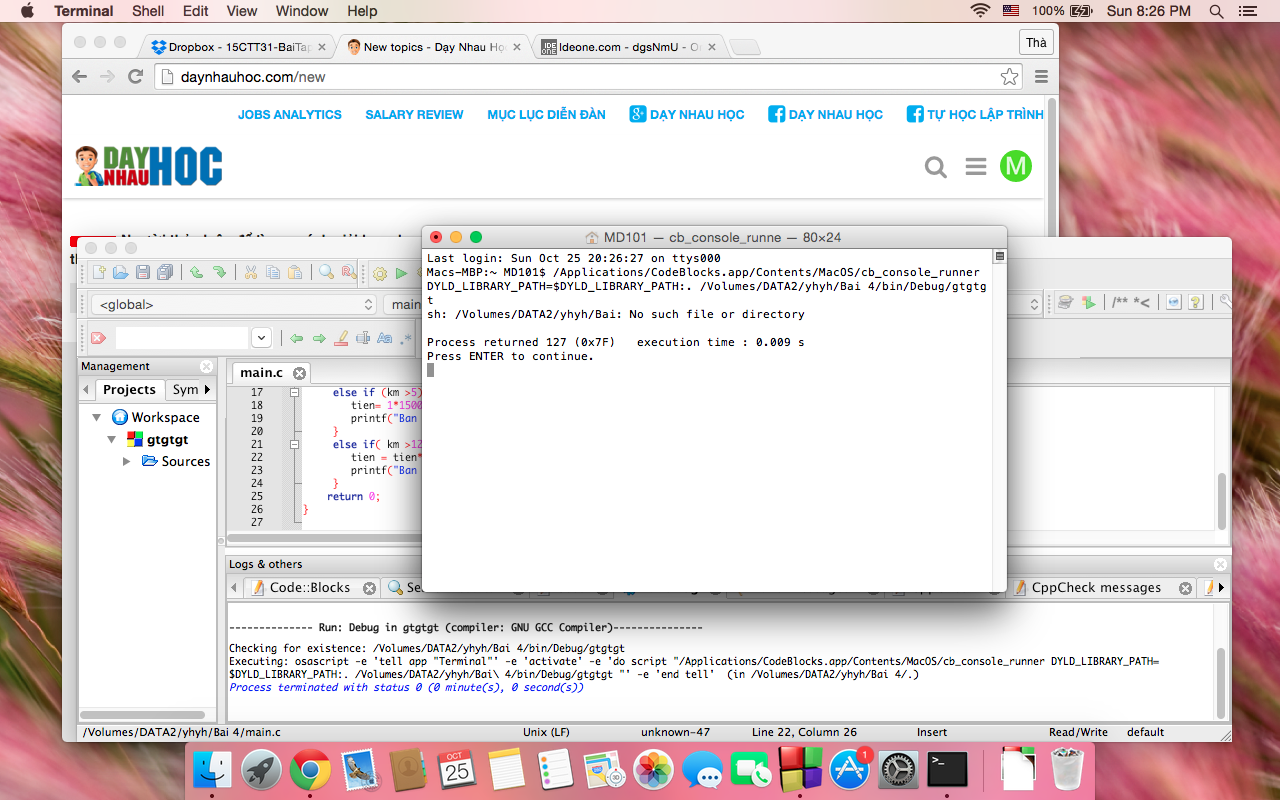The image size is (1280, 800).
Task: Toggle Regular expression .* icon
Action: click(405, 338)
